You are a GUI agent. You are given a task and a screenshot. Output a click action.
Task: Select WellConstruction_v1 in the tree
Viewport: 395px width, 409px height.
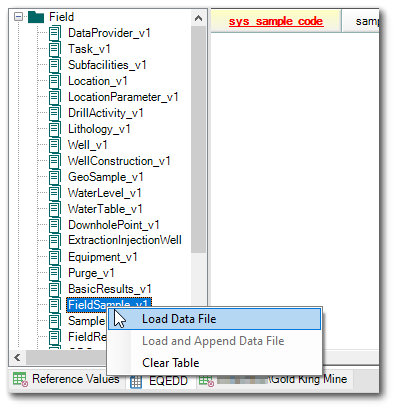tap(119, 161)
